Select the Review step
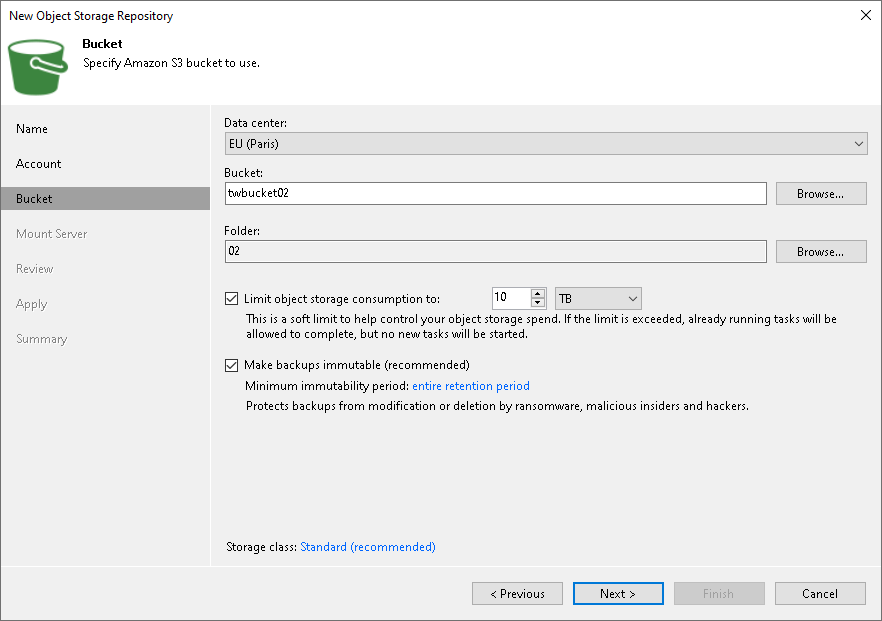 pos(35,269)
